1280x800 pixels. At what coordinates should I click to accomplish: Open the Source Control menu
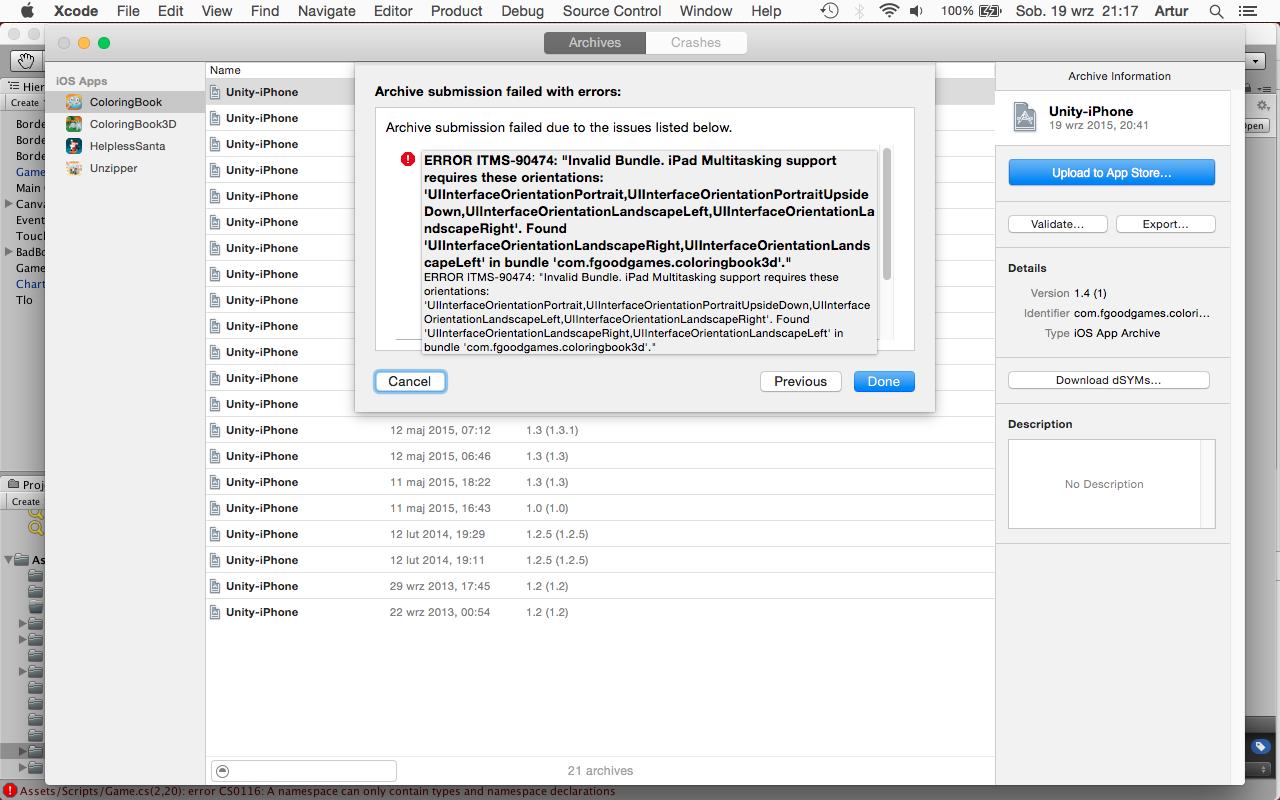tap(611, 11)
